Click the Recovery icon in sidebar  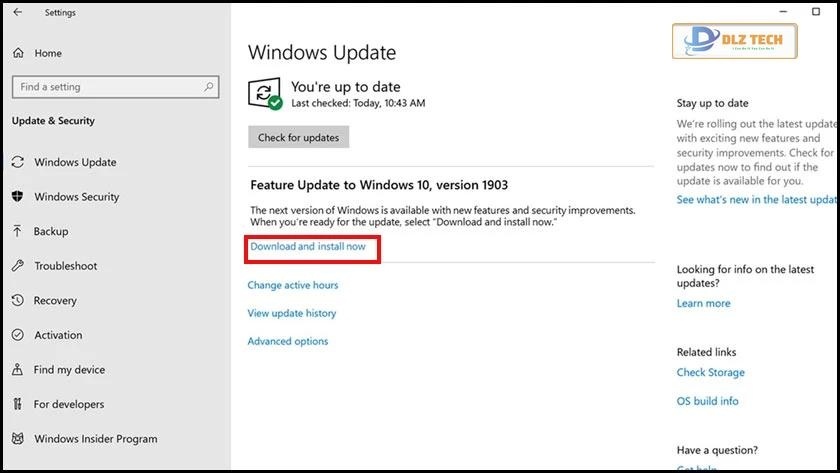point(18,300)
